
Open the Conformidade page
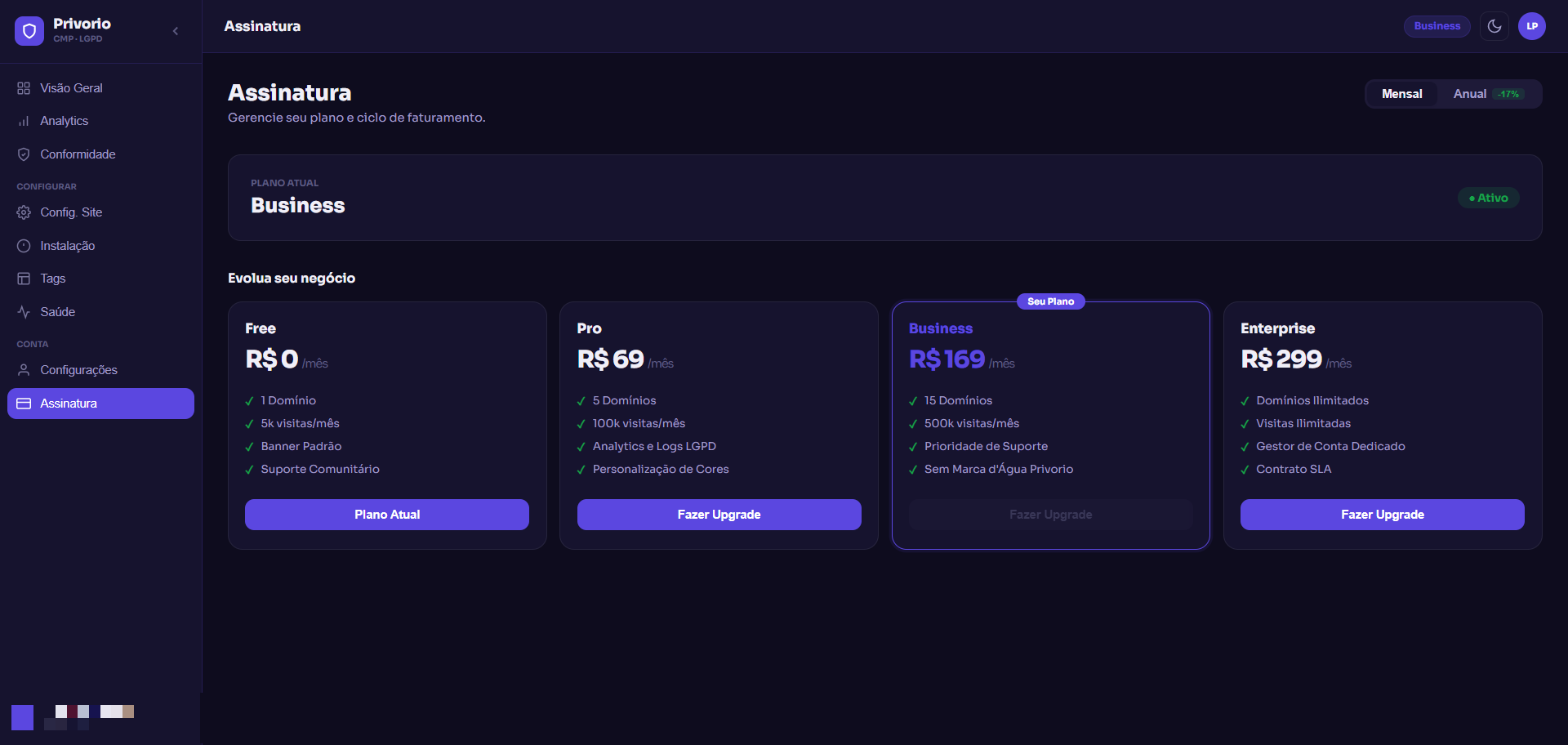coord(101,154)
